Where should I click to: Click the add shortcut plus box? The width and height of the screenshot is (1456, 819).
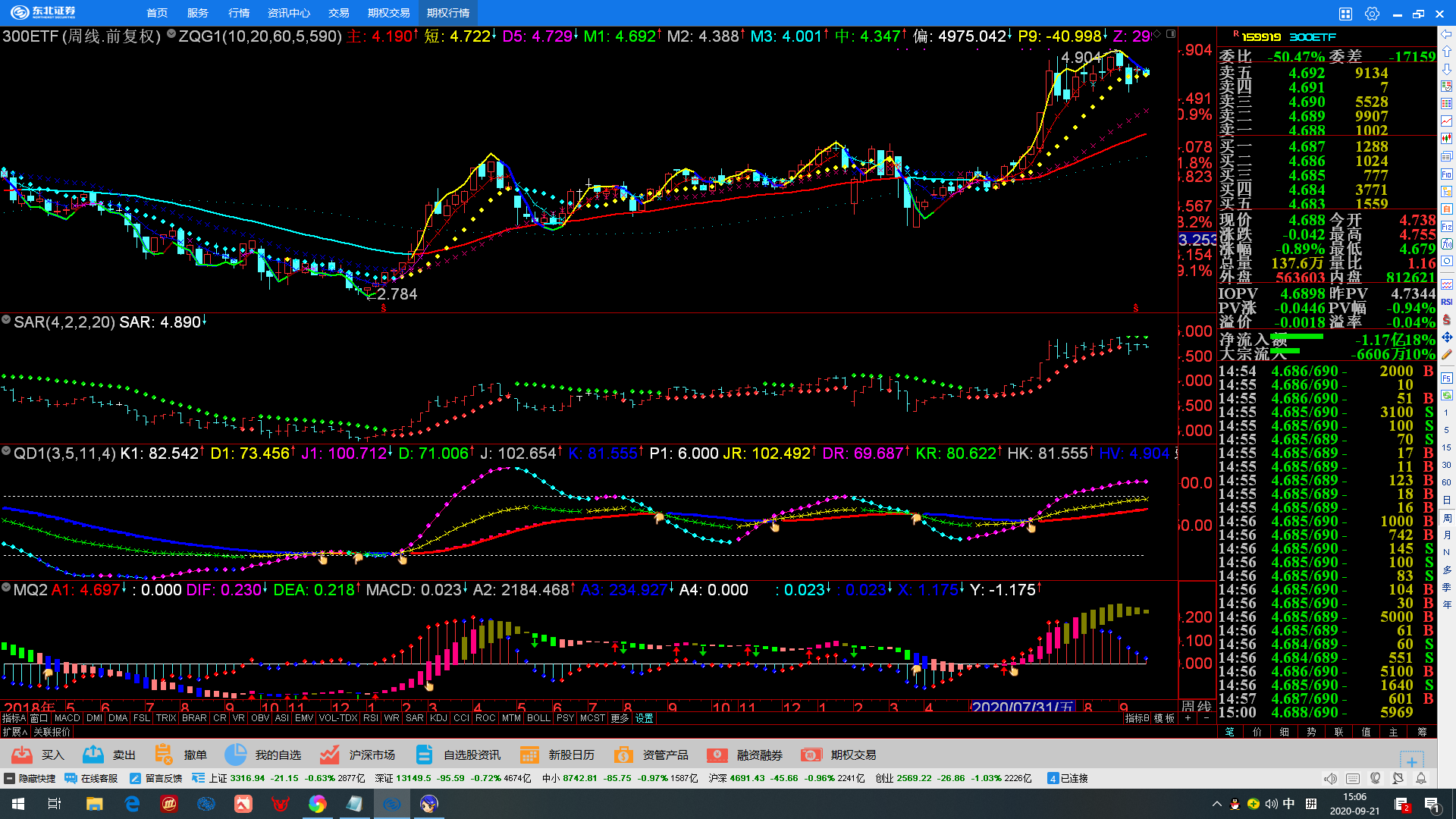click(x=1411, y=761)
